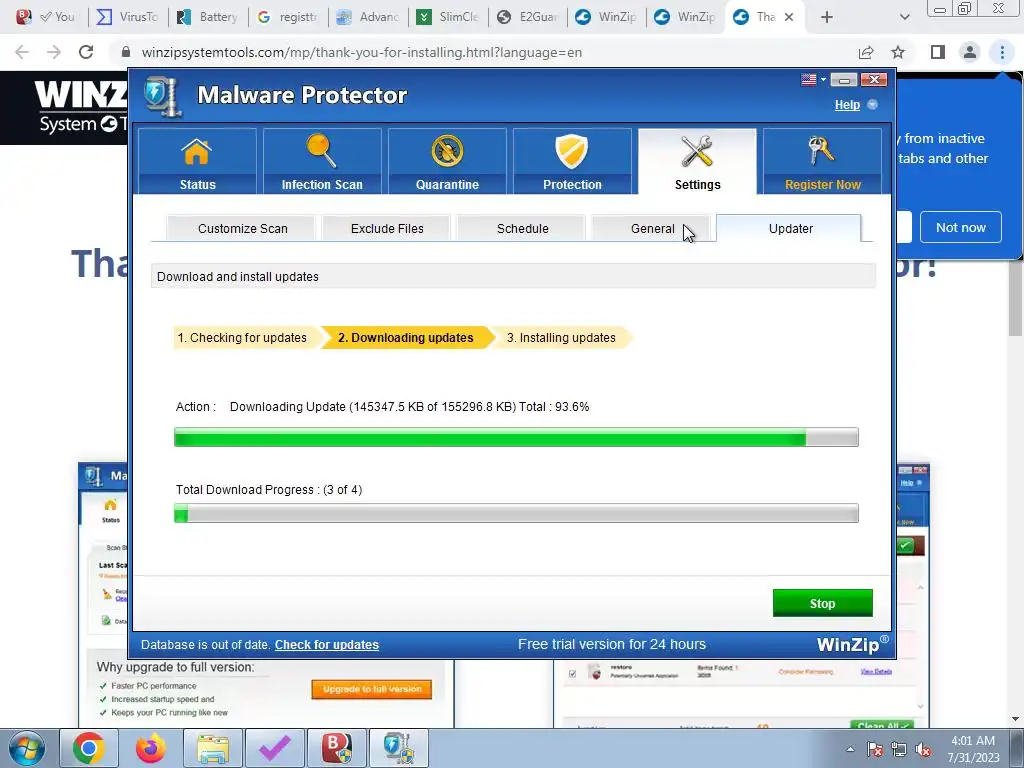Screen dimensions: 1024x768
Task: Open Firefox from the taskbar
Action: 151,748
